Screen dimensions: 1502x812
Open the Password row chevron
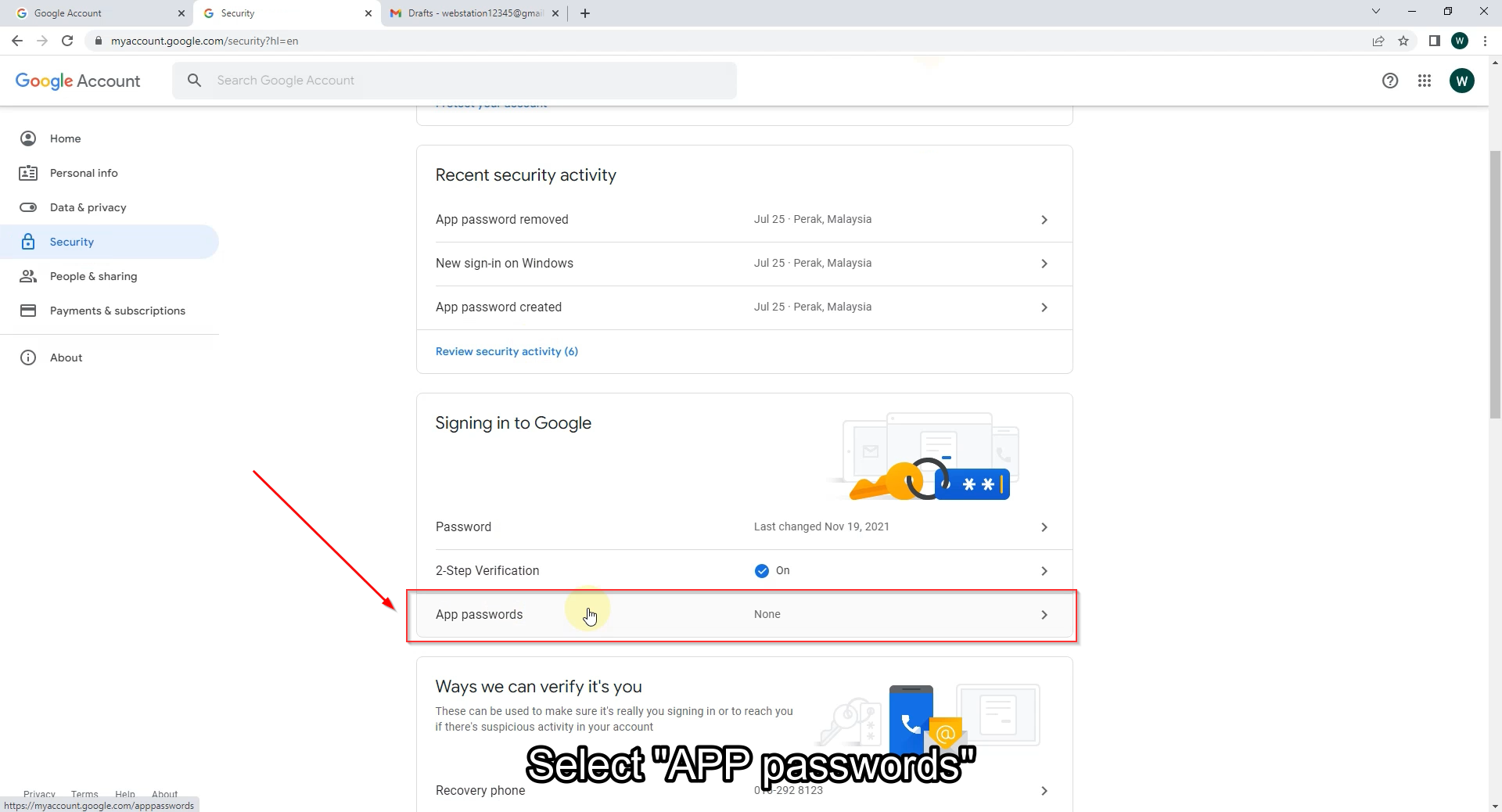pos(1044,527)
